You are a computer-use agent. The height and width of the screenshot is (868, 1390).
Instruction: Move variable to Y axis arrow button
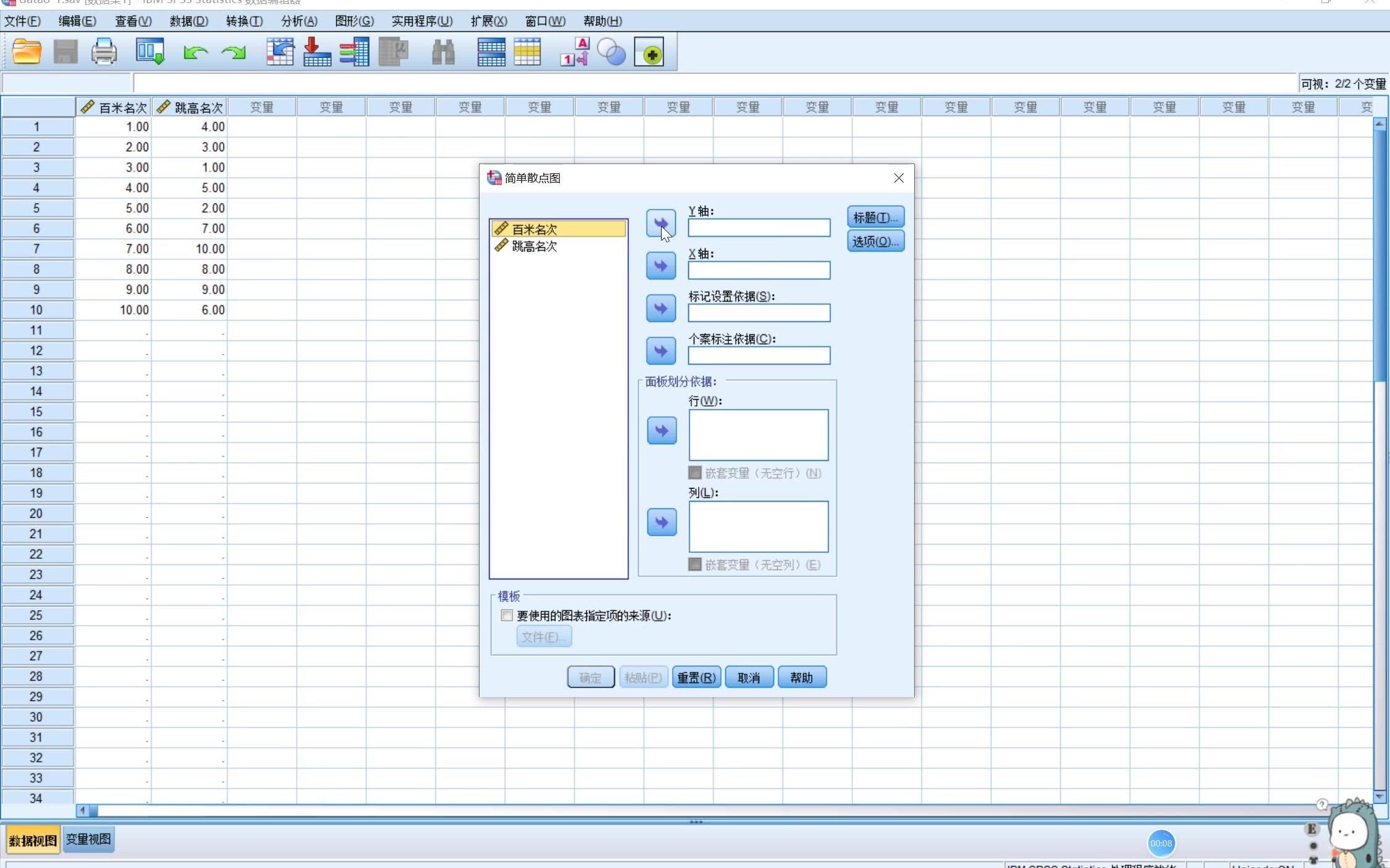[x=660, y=223]
